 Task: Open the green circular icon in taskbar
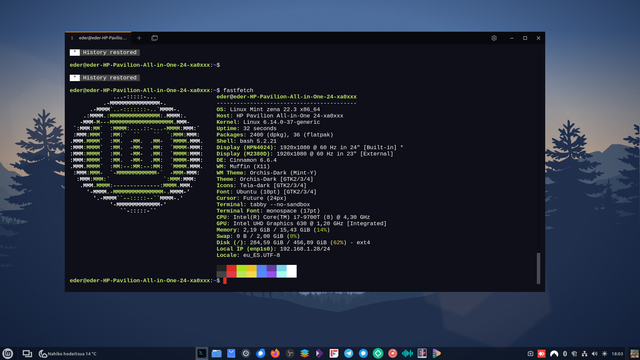378,353
